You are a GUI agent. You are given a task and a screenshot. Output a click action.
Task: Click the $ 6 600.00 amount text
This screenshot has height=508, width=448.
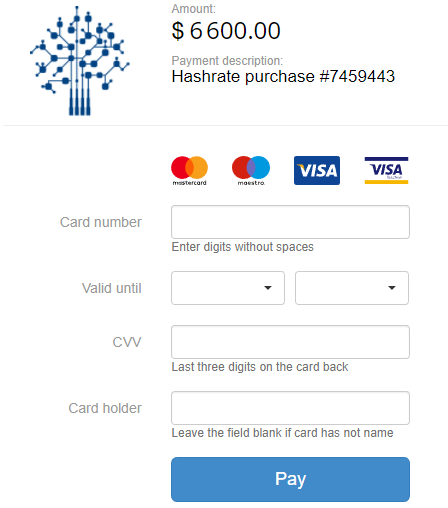(226, 31)
